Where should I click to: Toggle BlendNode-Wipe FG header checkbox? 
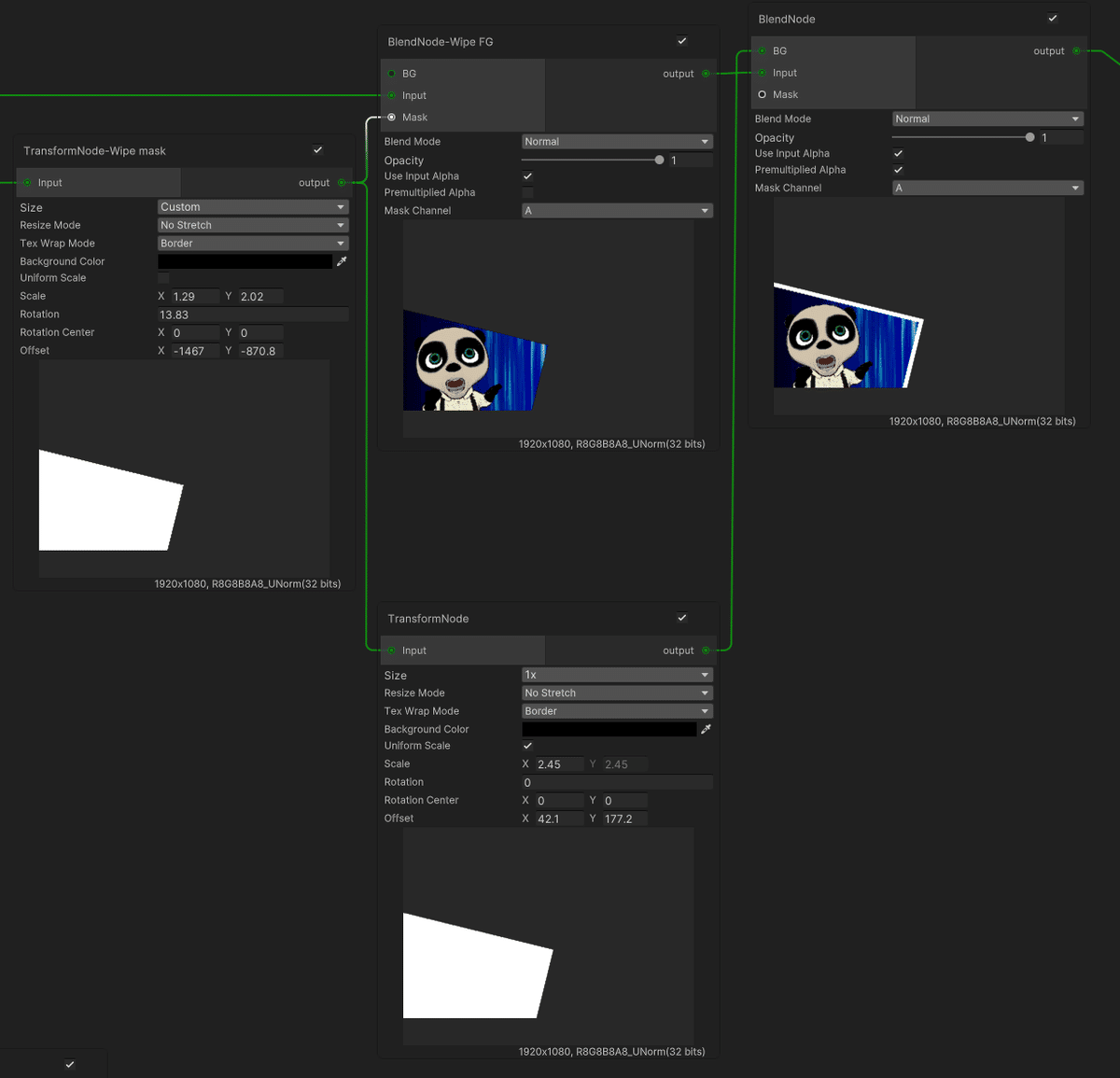point(682,41)
